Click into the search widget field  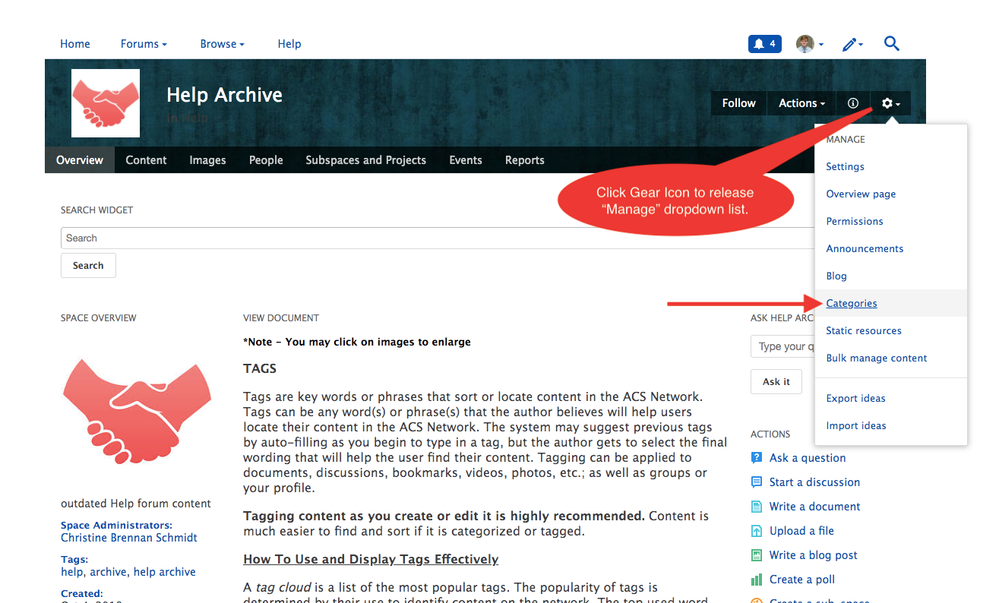pyautogui.click(x=440, y=238)
